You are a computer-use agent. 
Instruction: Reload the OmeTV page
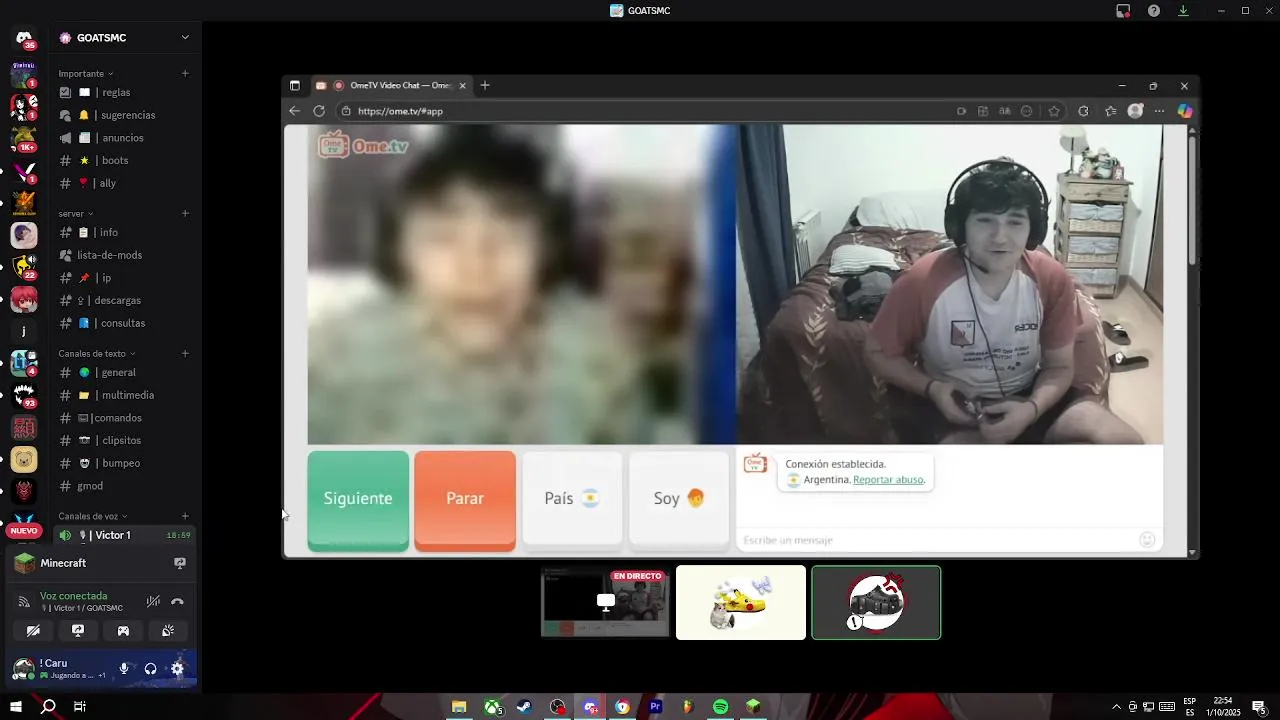tap(319, 111)
